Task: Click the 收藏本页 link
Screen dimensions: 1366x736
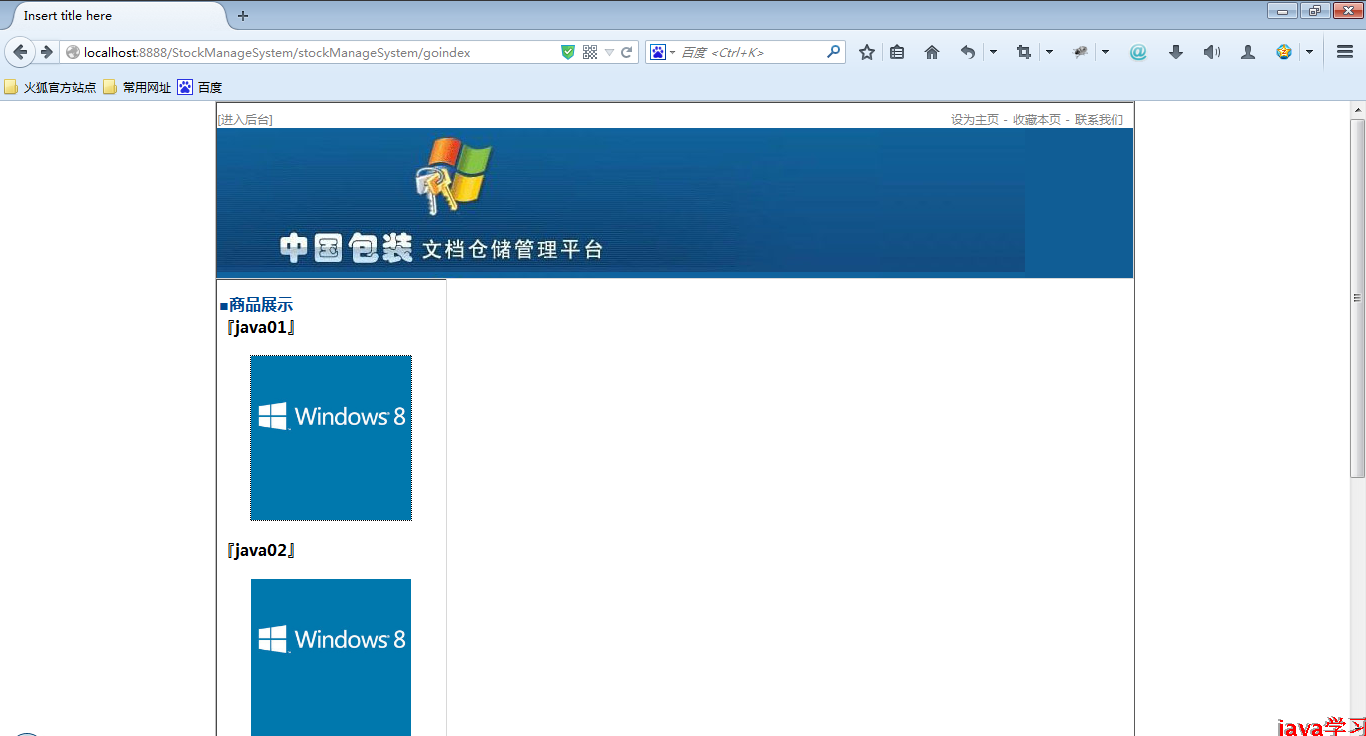Action: click(1037, 120)
